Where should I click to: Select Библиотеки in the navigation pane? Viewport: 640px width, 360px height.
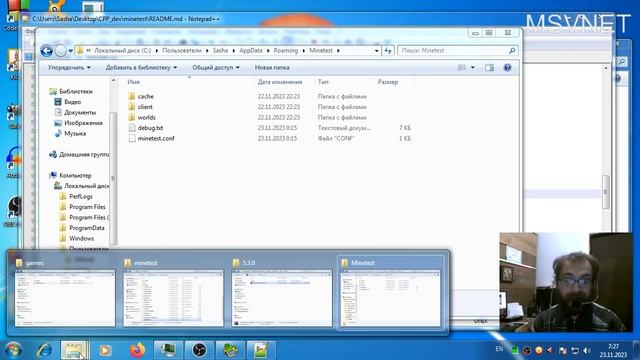click(76, 91)
